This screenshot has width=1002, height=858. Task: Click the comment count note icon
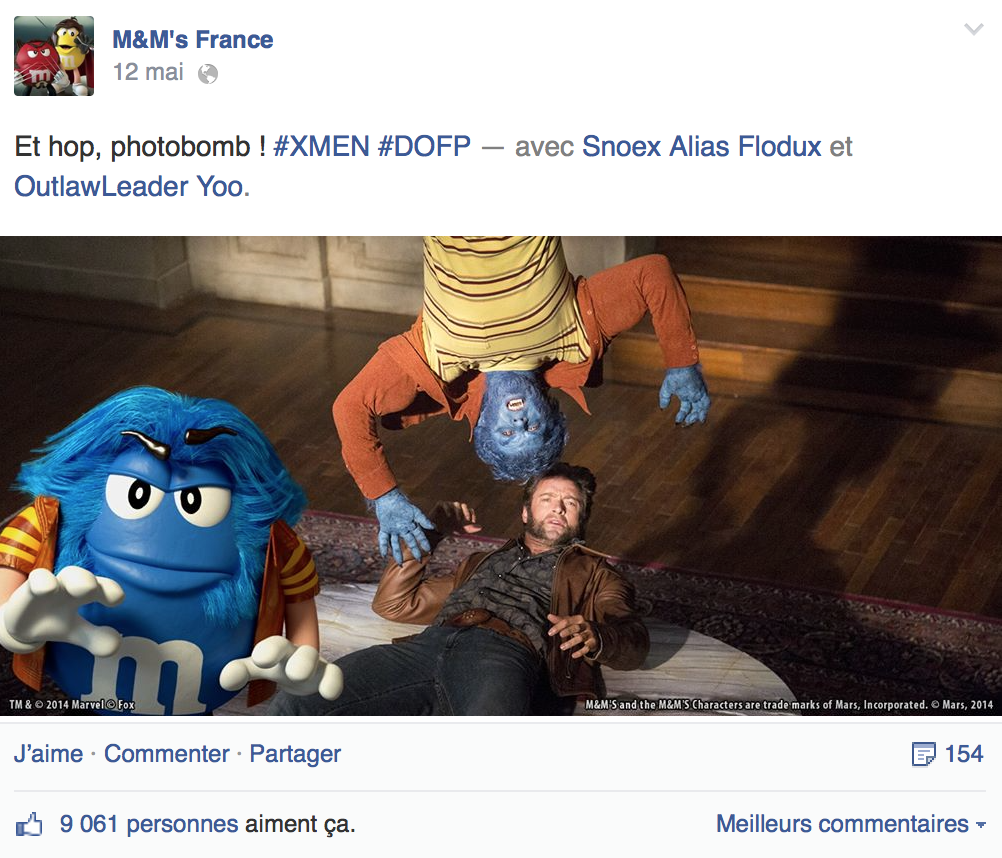click(924, 754)
